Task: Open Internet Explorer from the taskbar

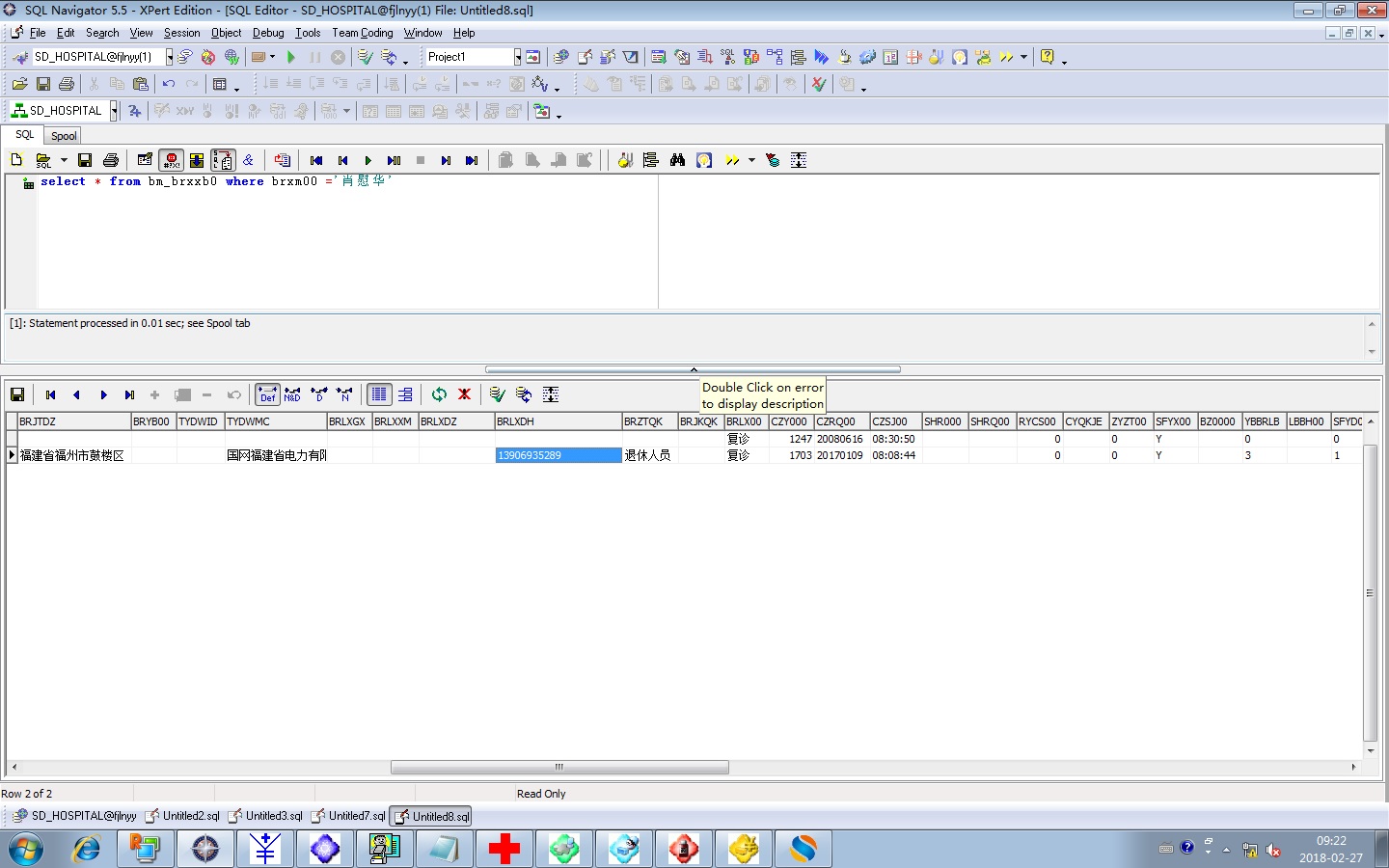Action: [87, 849]
